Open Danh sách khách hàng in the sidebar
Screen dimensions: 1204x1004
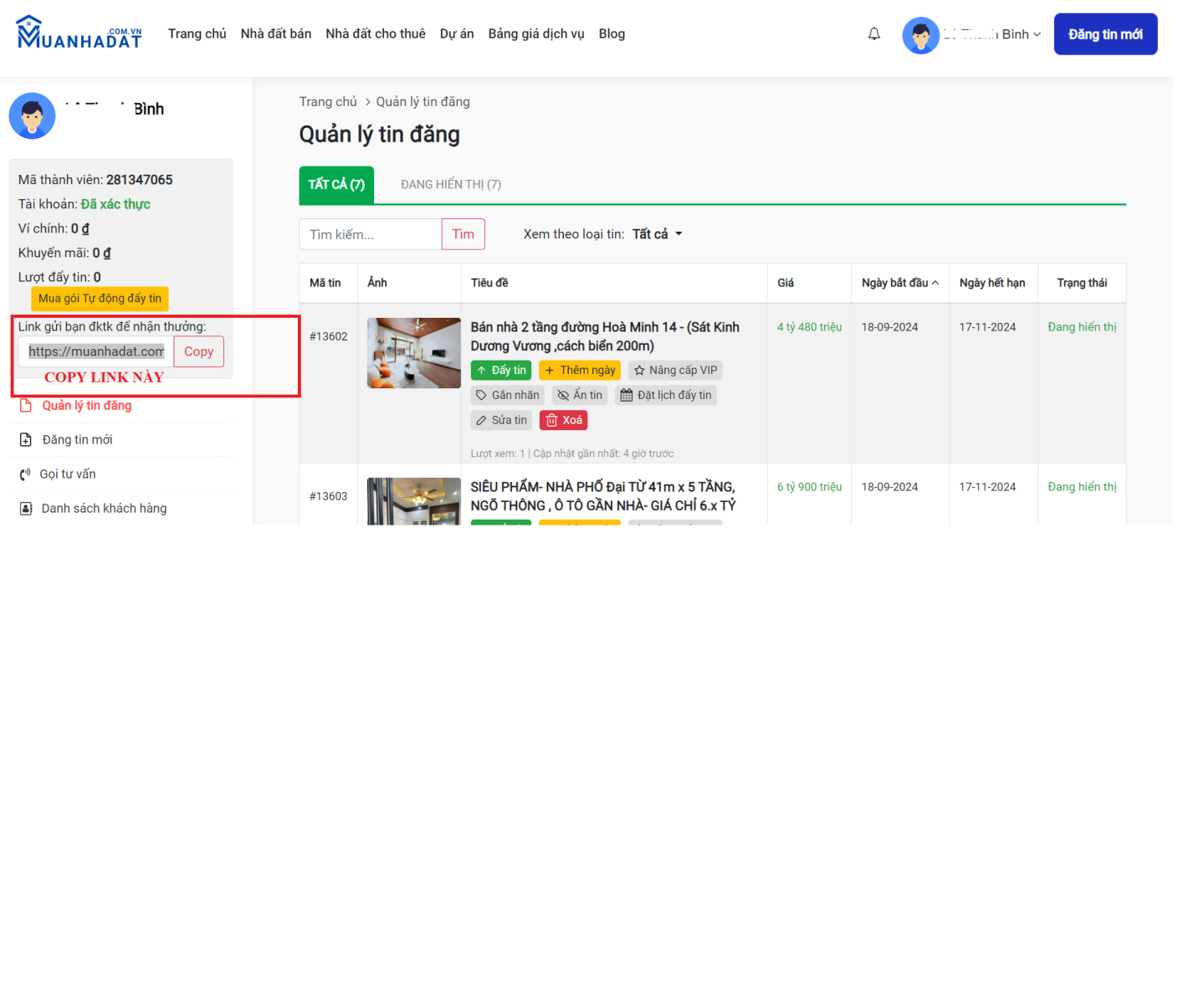[104, 509]
